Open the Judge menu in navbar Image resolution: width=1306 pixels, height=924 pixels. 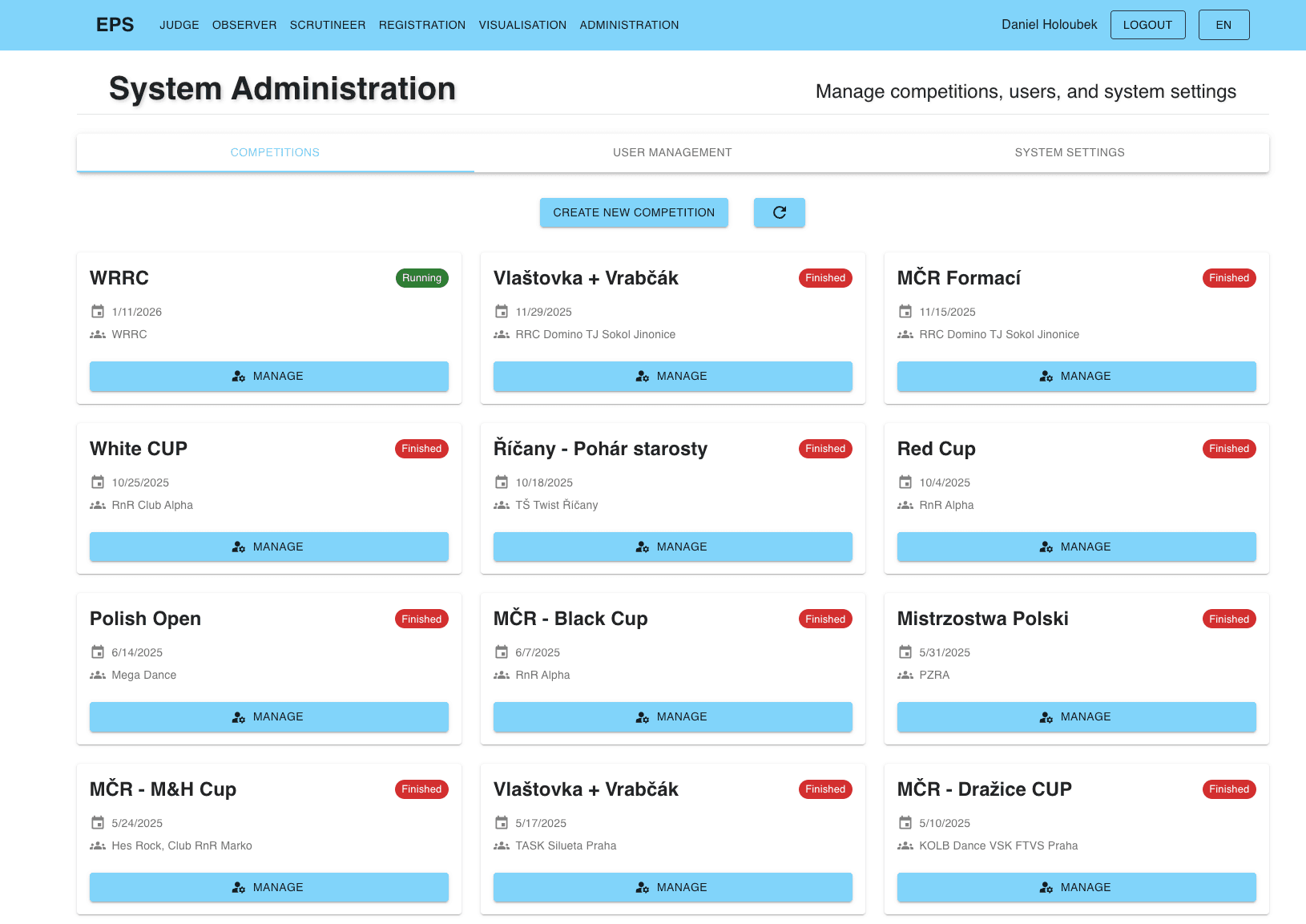[x=179, y=25]
